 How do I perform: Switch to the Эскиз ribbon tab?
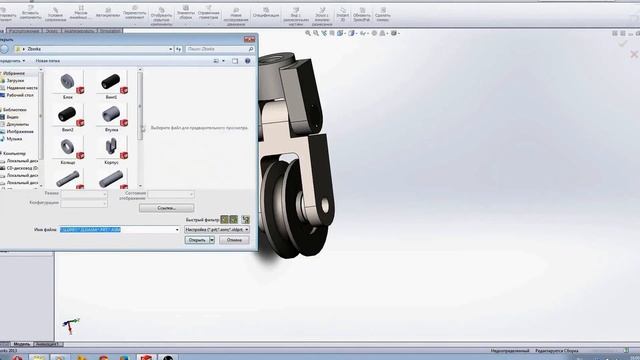point(51,31)
